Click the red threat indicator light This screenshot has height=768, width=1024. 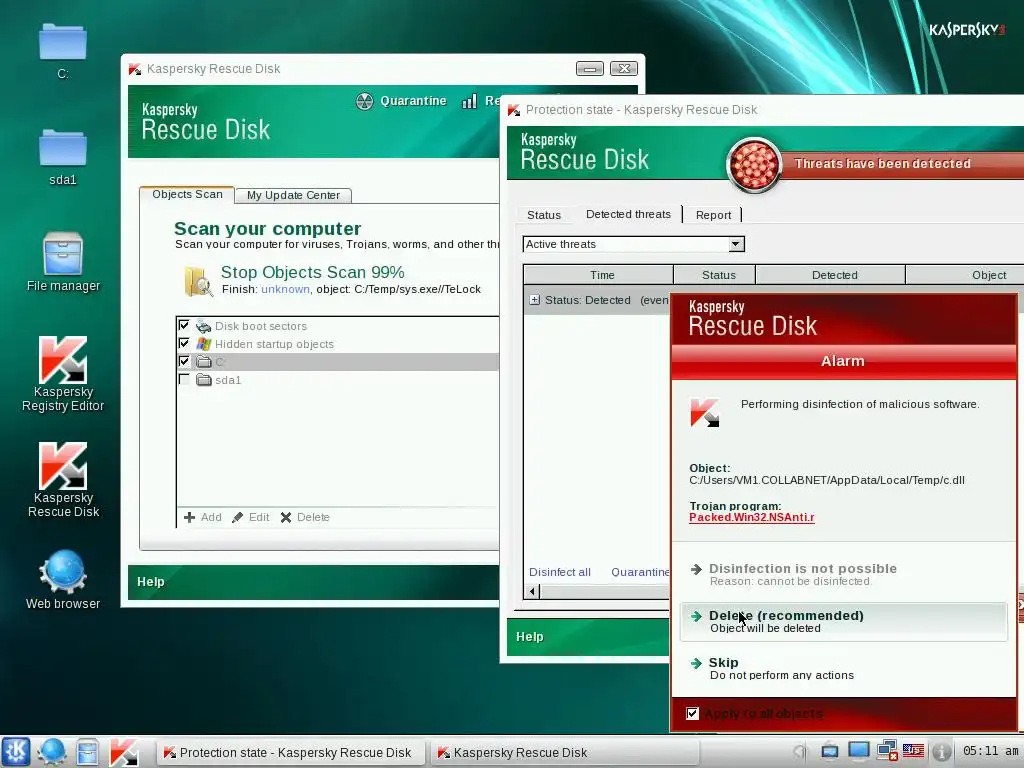click(x=754, y=165)
